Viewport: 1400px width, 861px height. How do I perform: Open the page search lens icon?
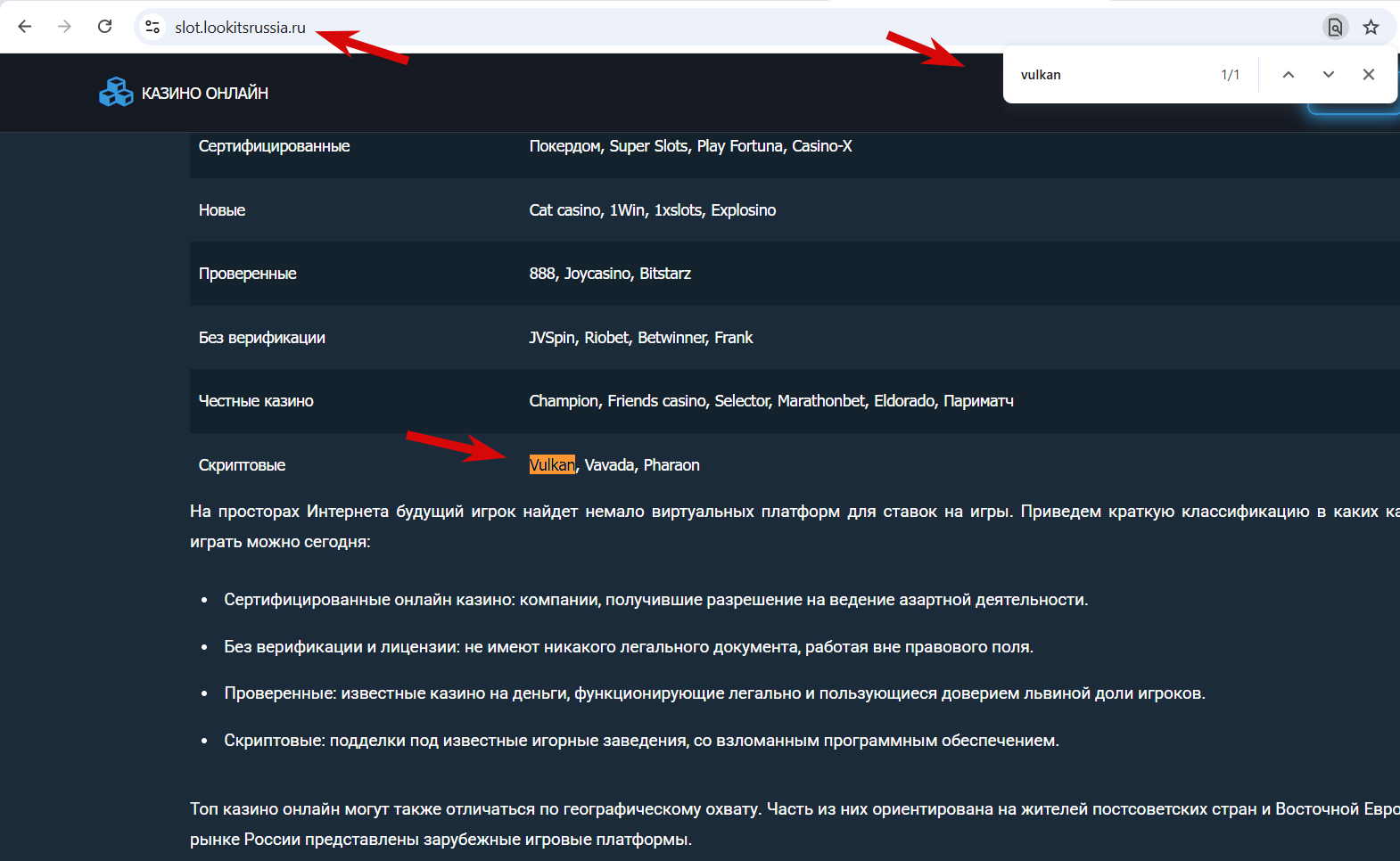[1335, 27]
